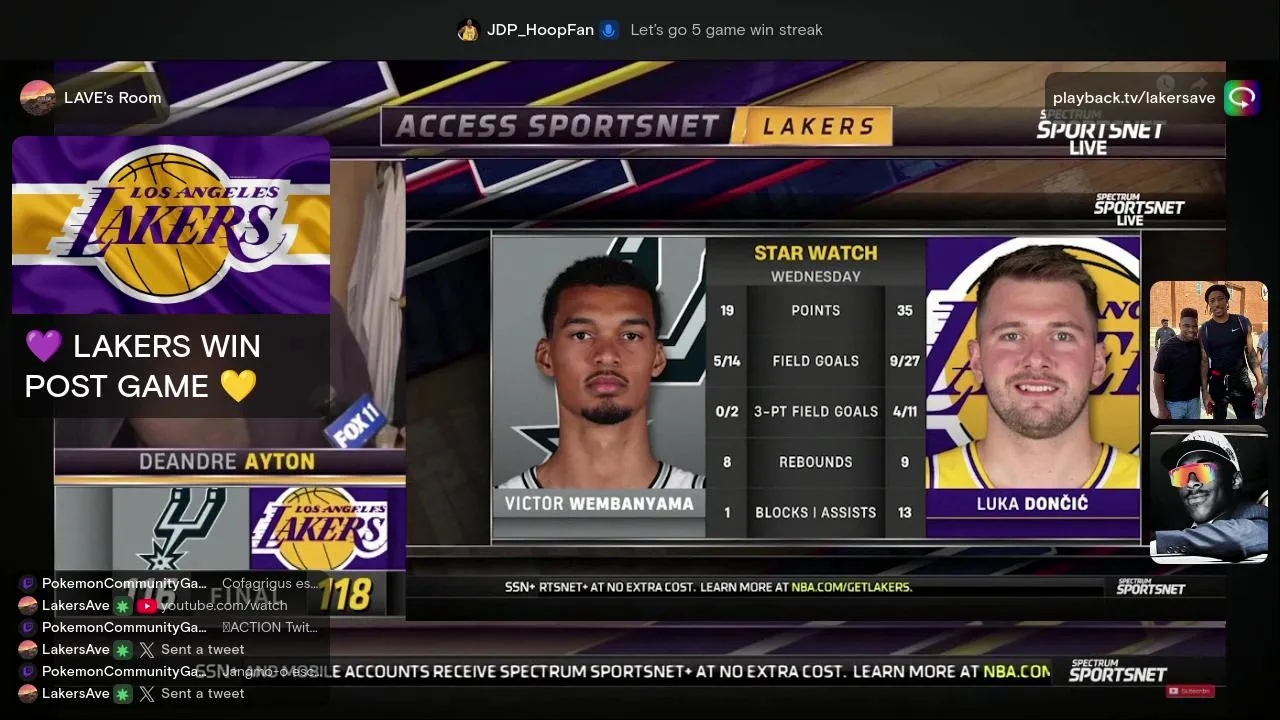
Task: Select LakersAve name in the youtube.com row
Action: [x=76, y=605]
